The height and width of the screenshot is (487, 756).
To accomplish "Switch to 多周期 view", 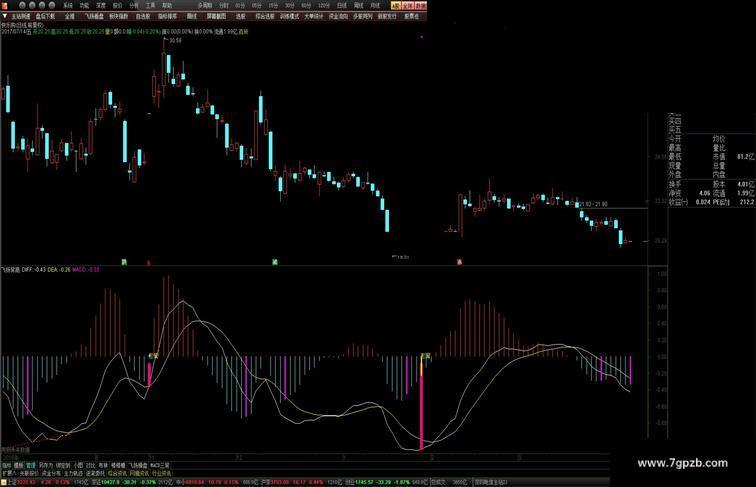I will pos(205,5).
